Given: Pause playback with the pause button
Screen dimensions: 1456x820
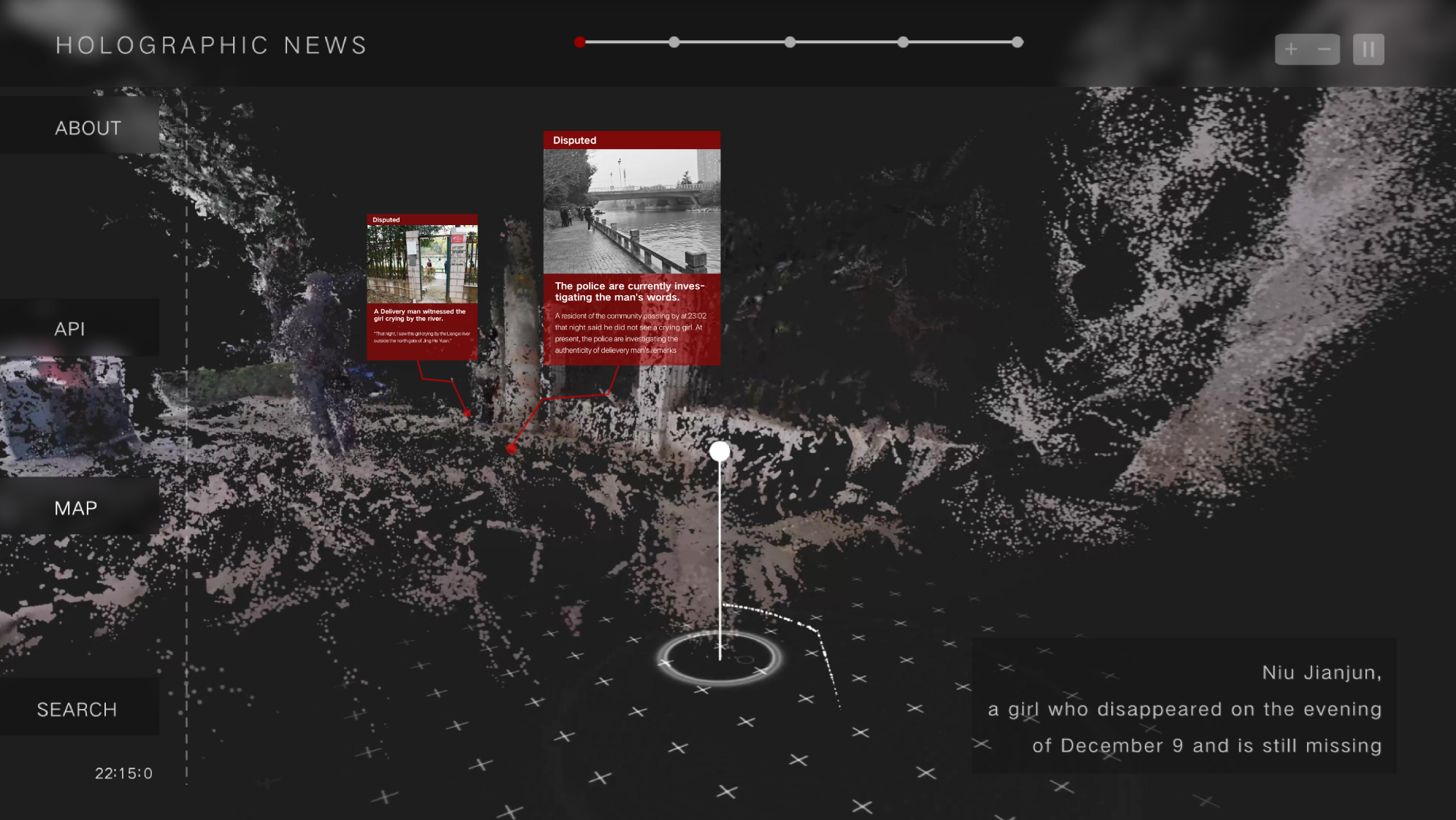Looking at the screenshot, I should click(x=1368, y=49).
